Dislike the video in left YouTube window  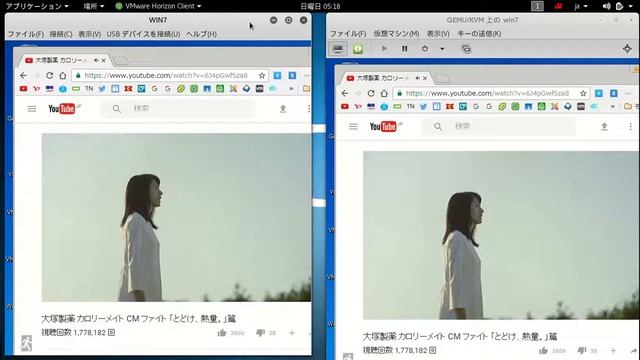(x=260, y=333)
